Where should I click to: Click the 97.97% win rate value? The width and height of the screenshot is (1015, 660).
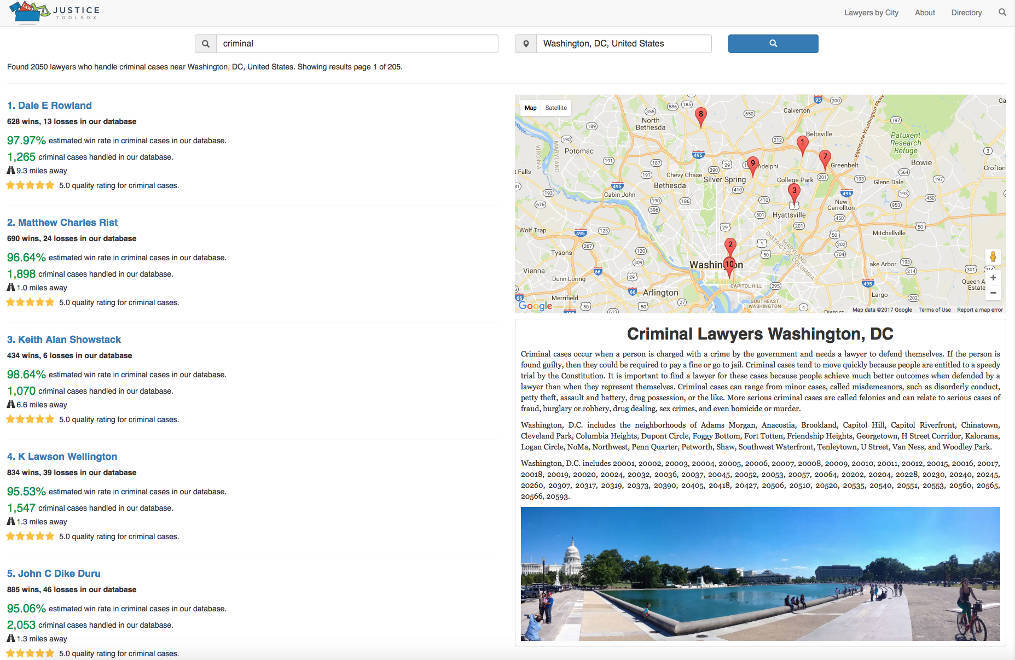[27, 140]
